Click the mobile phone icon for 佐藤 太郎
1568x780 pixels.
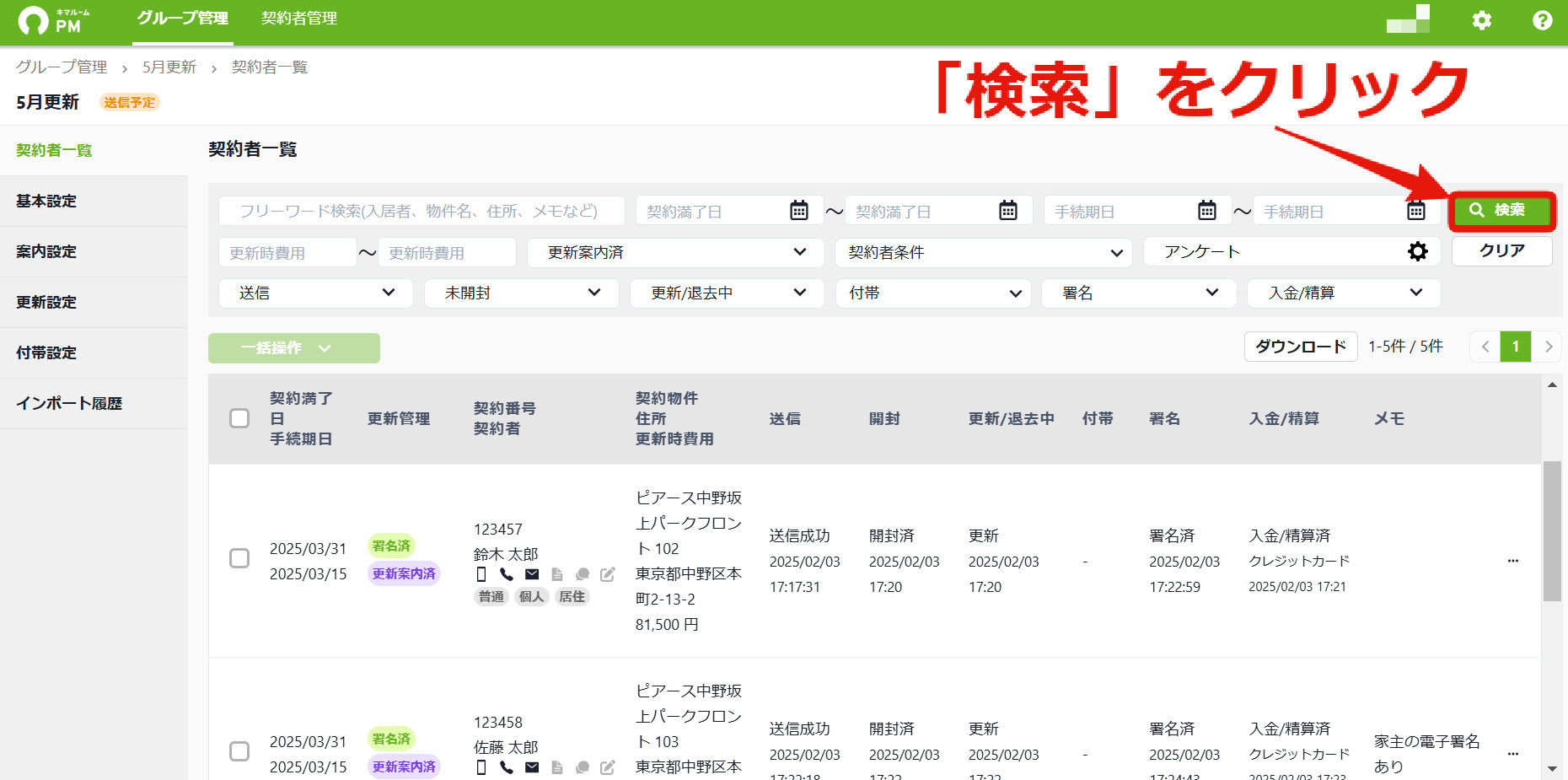(x=481, y=767)
